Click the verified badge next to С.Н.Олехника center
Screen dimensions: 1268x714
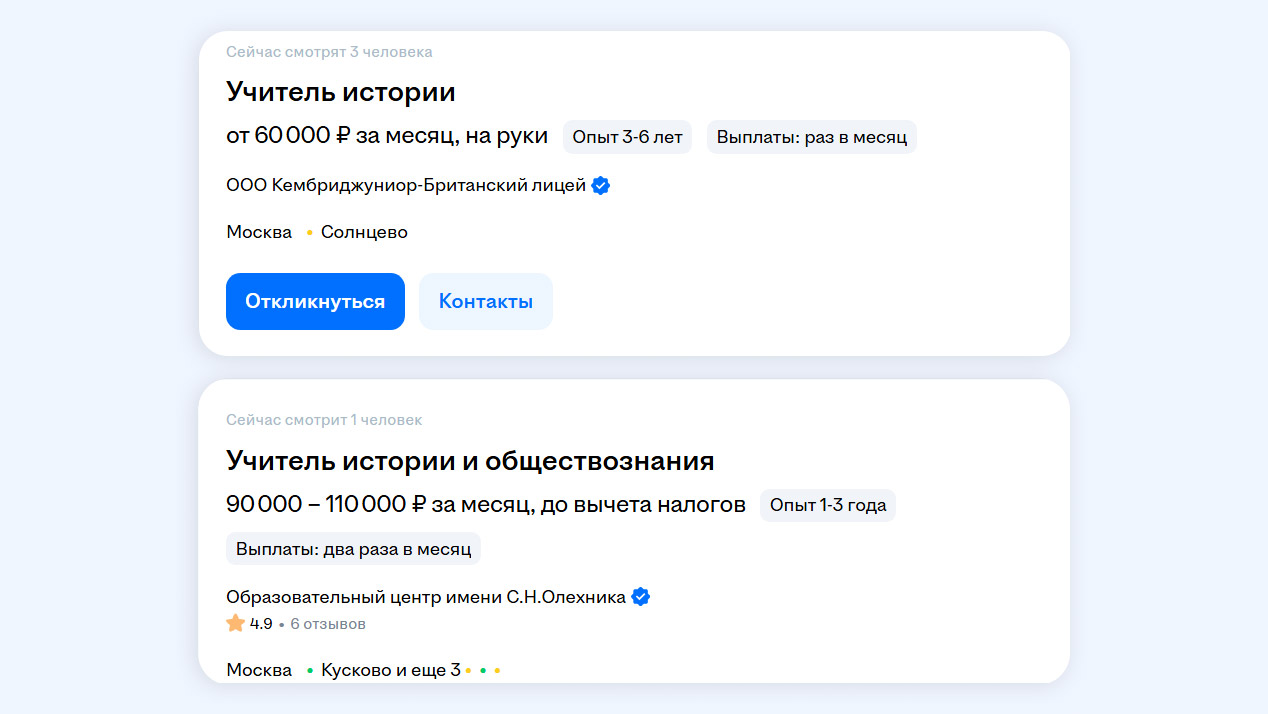click(641, 597)
